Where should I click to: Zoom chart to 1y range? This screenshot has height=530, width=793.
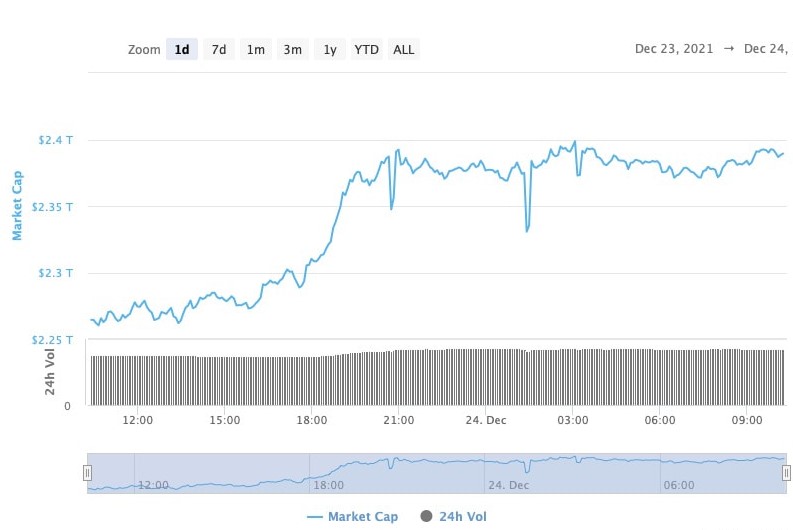click(x=329, y=50)
